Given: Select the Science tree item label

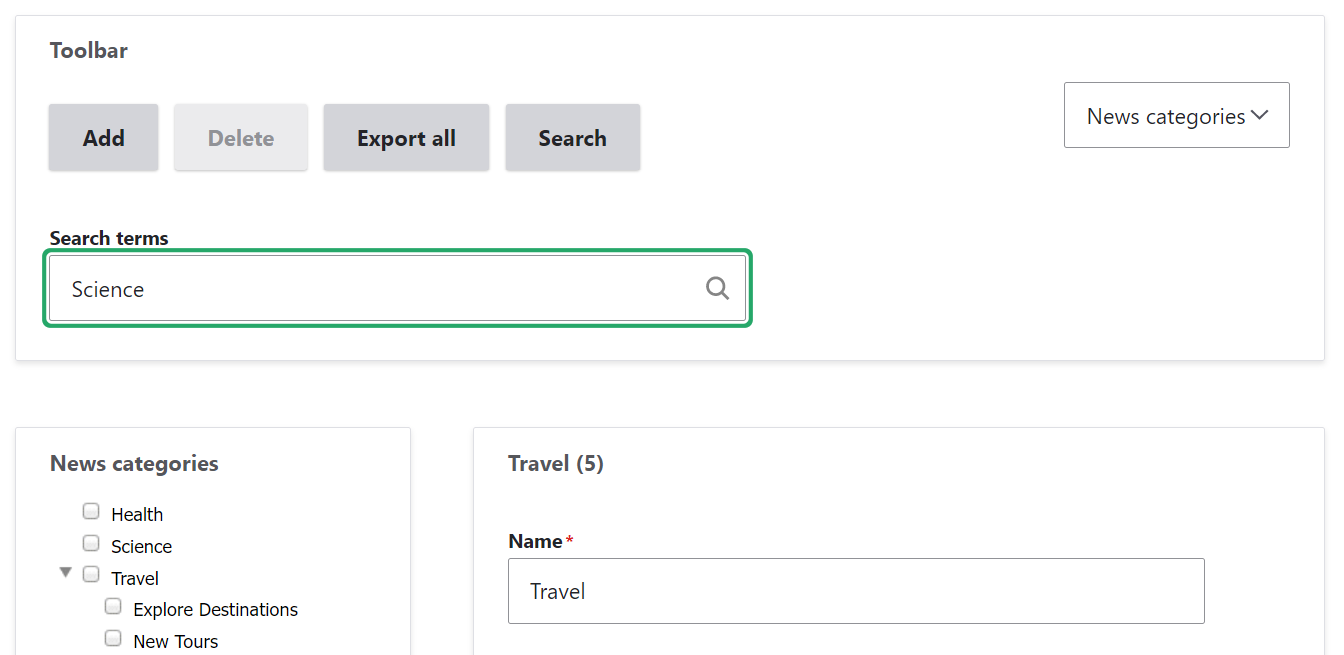Looking at the screenshot, I should click(141, 546).
